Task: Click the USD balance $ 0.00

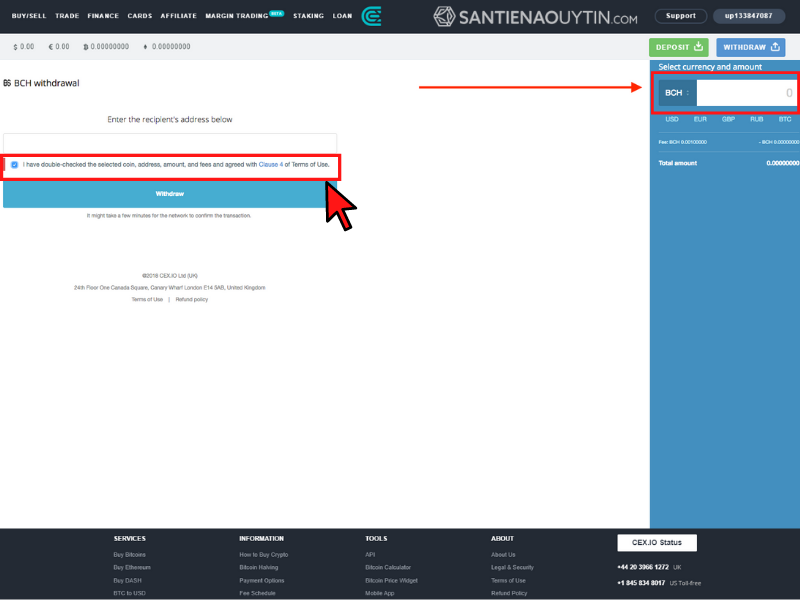Action: 24,46
